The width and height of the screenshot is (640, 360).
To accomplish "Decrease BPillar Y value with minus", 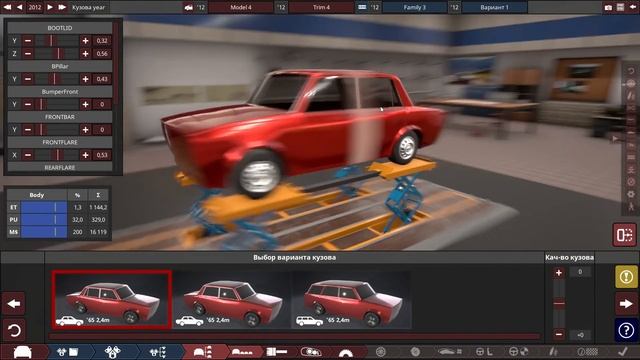I will [28, 79].
